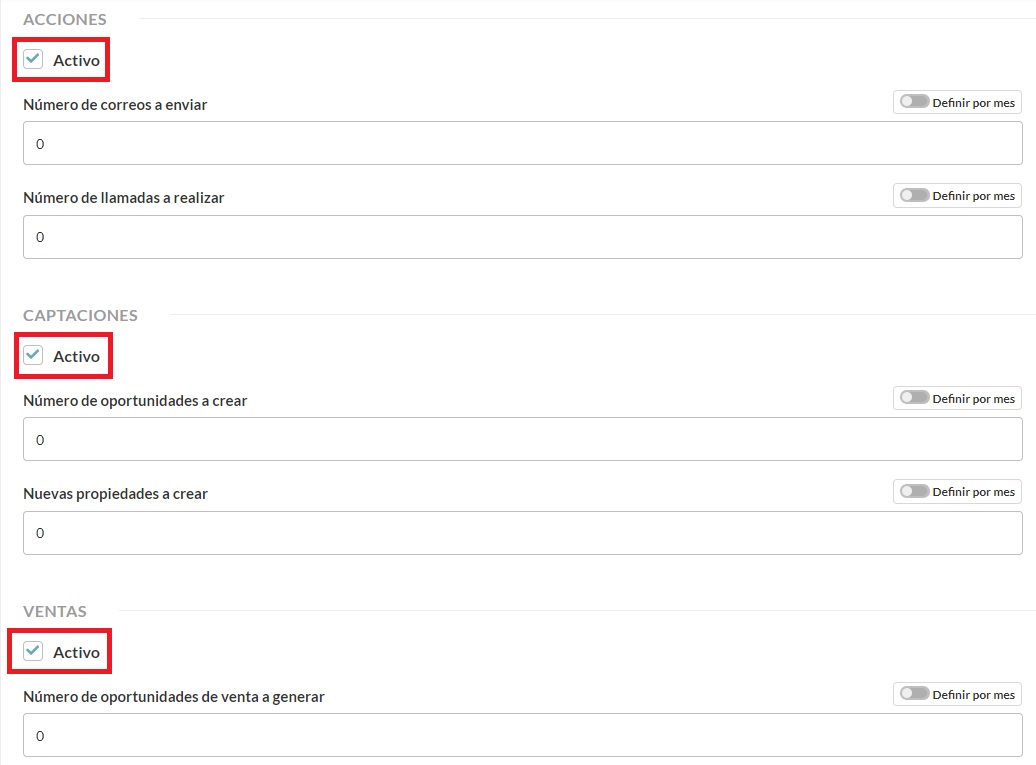Viewport: 1036px width, 765px height.
Task: Turn on Definir por mes for oportunidades de venta
Action: [915, 694]
